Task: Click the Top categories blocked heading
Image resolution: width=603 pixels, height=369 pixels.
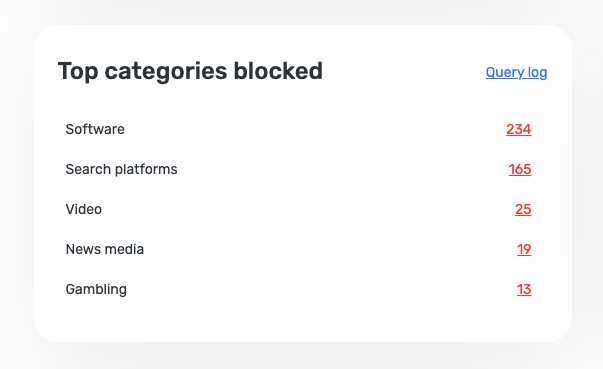Action: (190, 71)
